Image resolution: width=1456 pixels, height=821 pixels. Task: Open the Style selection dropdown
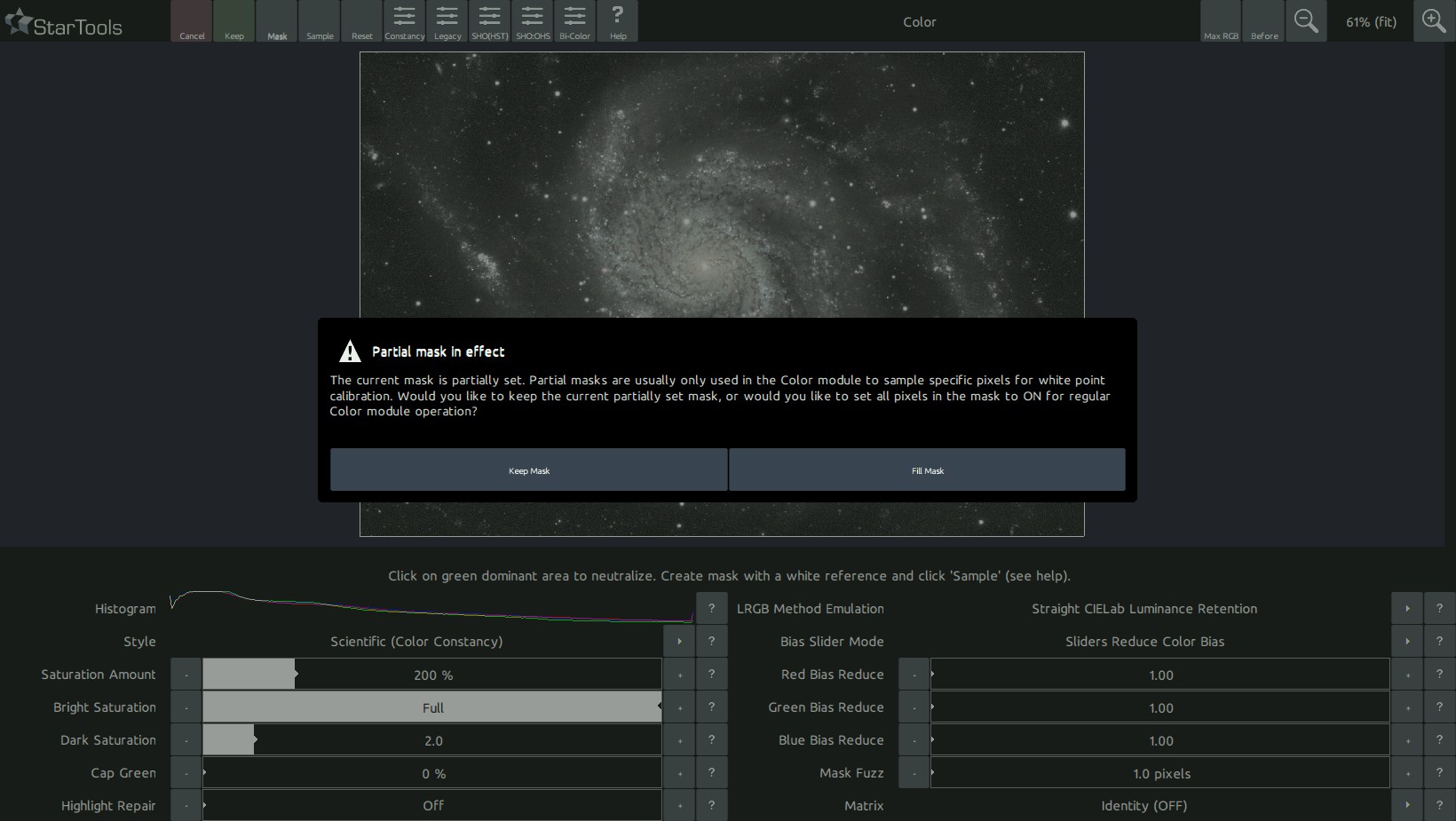pyautogui.click(x=679, y=641)
